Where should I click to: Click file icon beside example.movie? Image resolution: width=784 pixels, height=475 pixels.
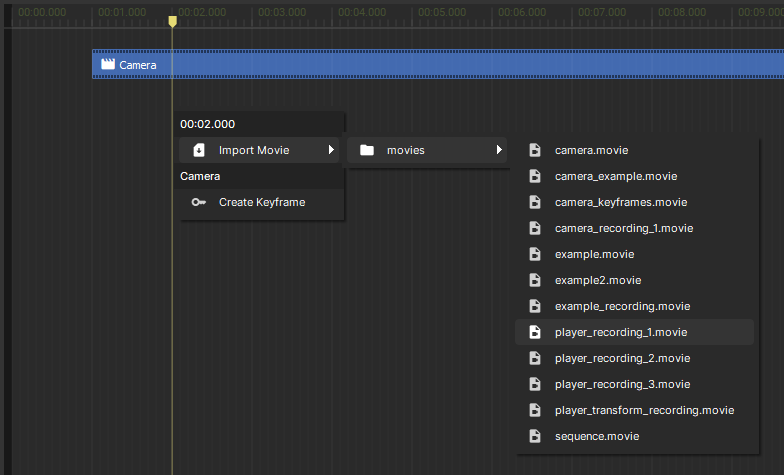[534, 254]
